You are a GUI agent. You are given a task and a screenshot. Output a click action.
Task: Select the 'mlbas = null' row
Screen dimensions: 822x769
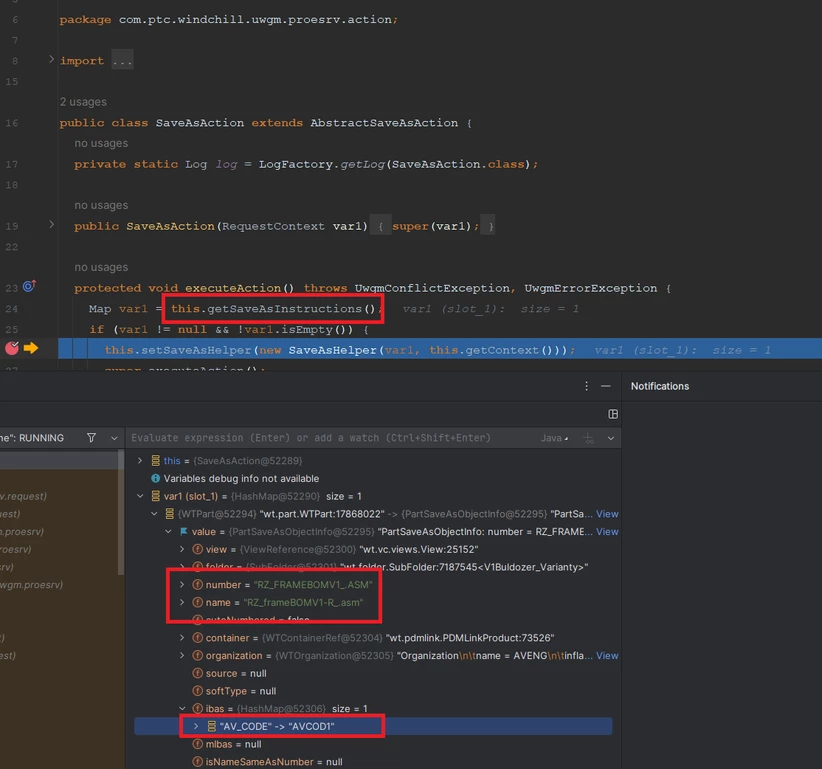click(373, 744)
